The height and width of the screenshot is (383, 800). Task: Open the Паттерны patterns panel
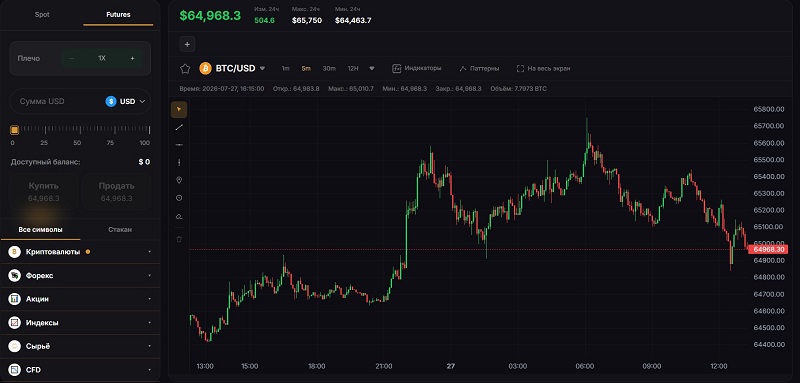point(479,68)
